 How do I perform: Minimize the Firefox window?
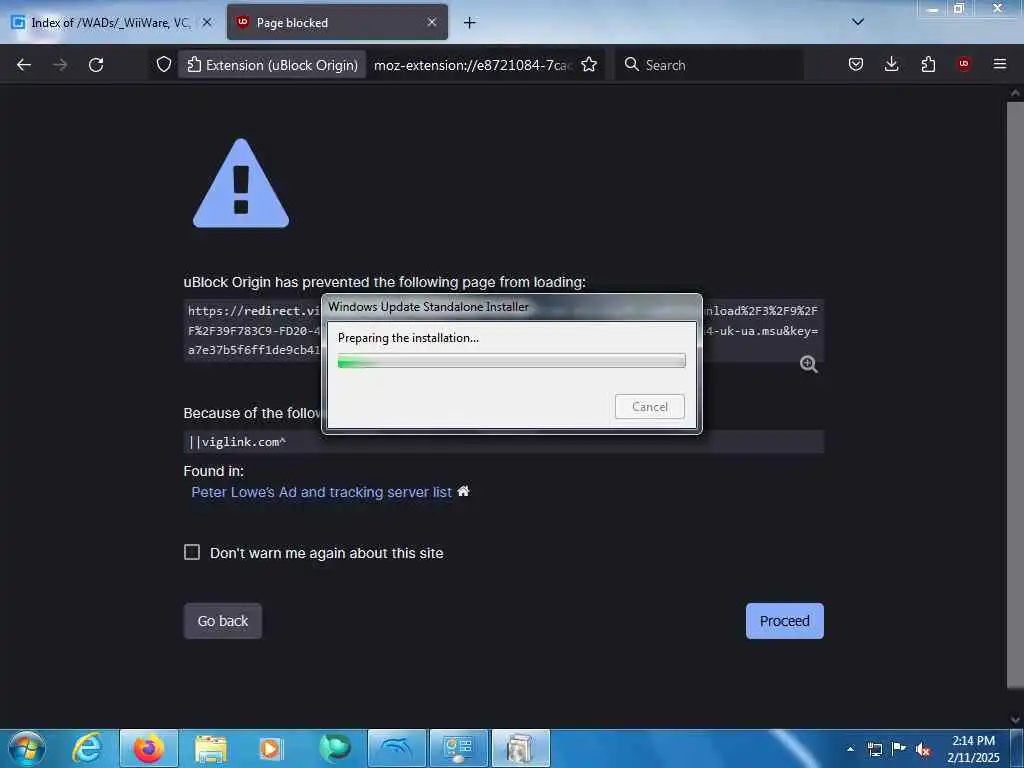click(x=933, y=8)
